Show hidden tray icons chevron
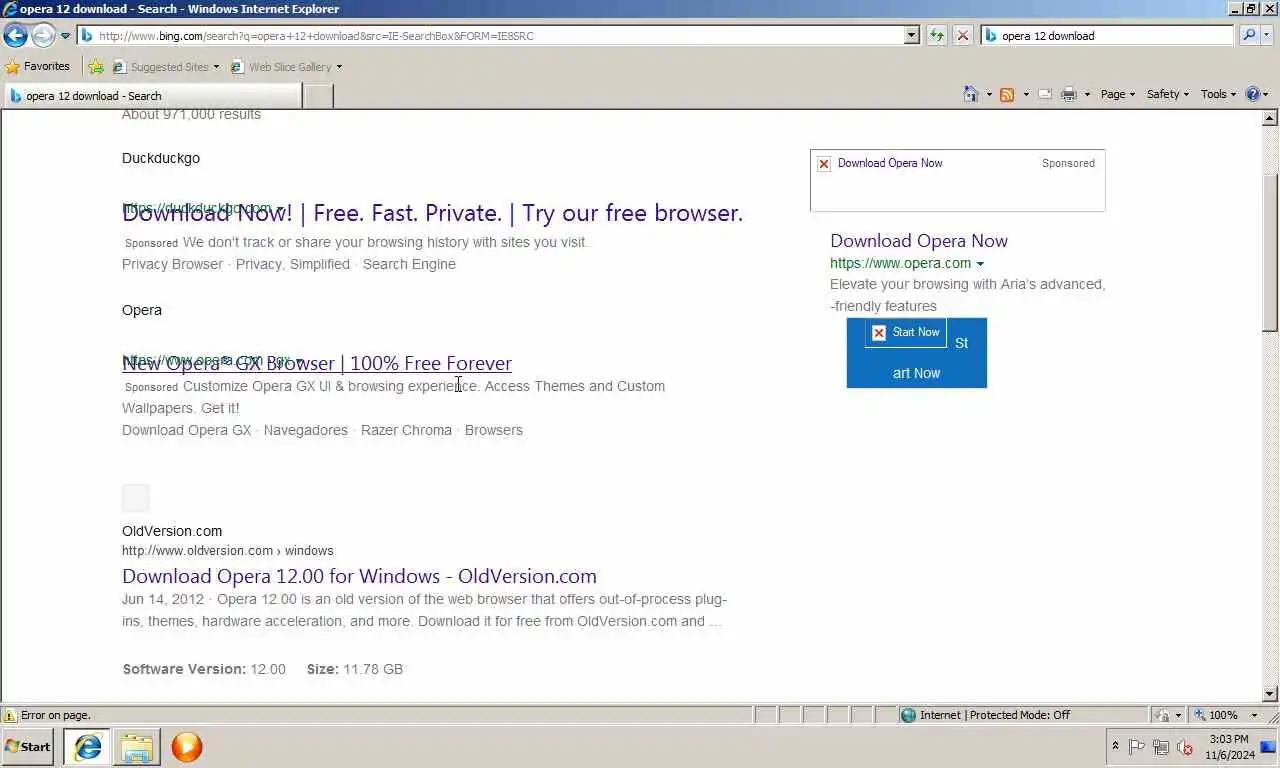 point(1115,746)
